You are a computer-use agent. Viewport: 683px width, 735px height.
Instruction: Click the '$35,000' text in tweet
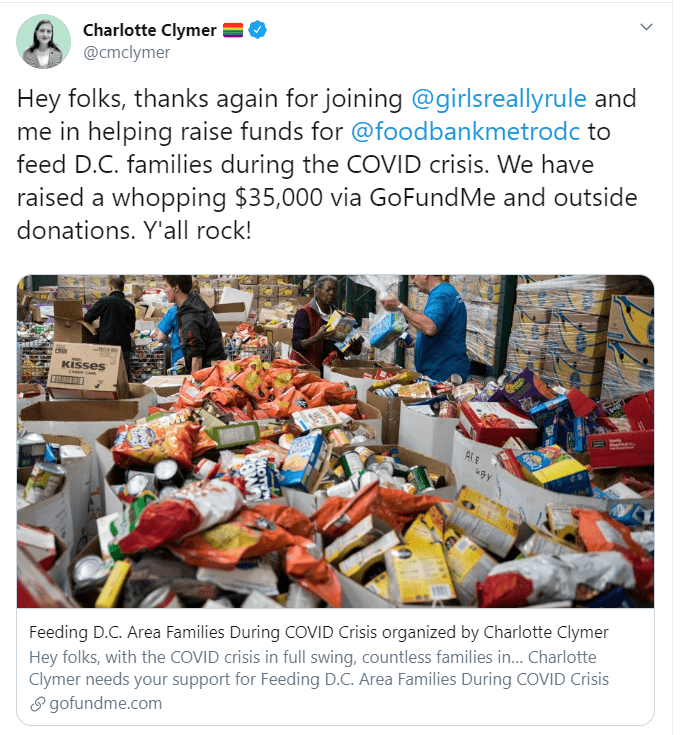278,197
